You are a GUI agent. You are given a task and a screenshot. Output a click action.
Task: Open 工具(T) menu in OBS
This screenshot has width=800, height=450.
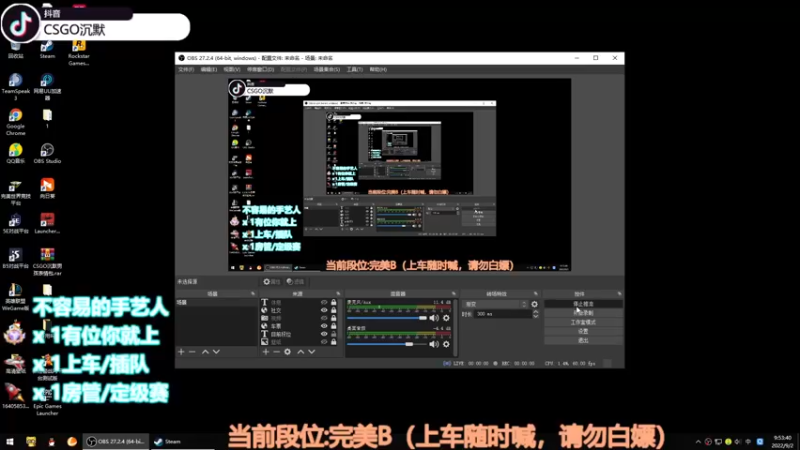[x=355, y=69]
